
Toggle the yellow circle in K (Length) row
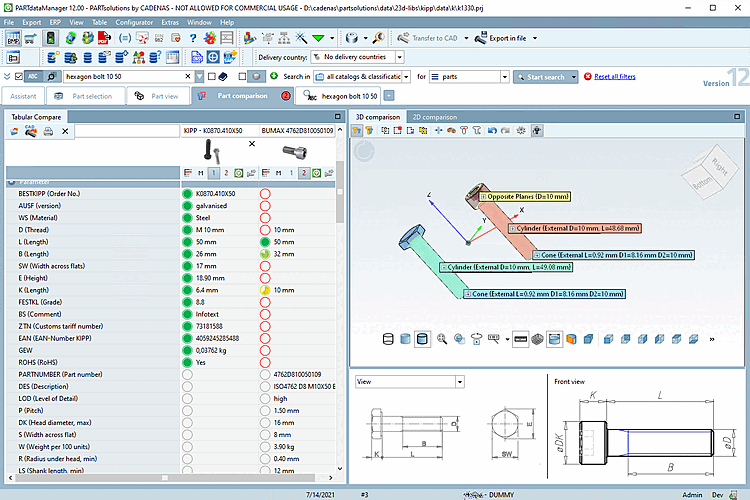click(x=265, y=290)
